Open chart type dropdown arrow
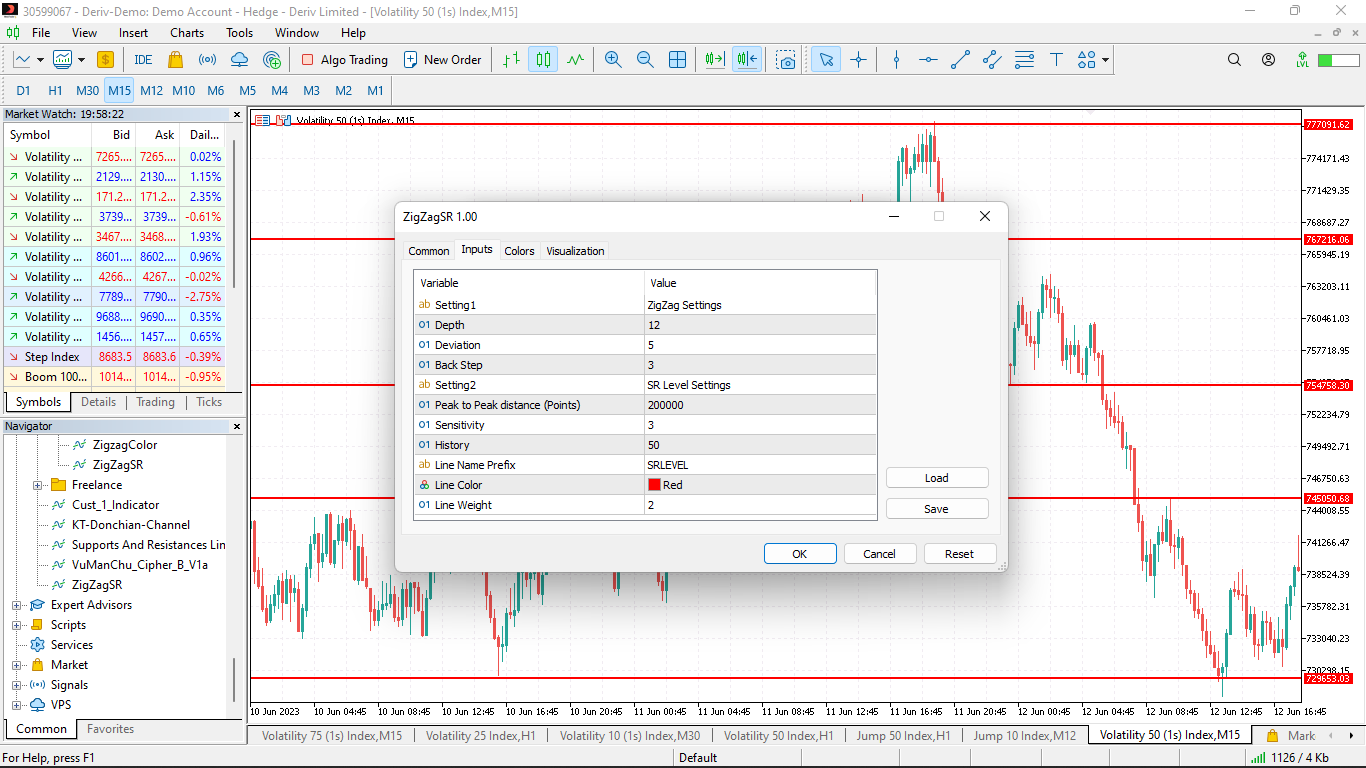Screen dimensions: 1366x768 (40, 60)
